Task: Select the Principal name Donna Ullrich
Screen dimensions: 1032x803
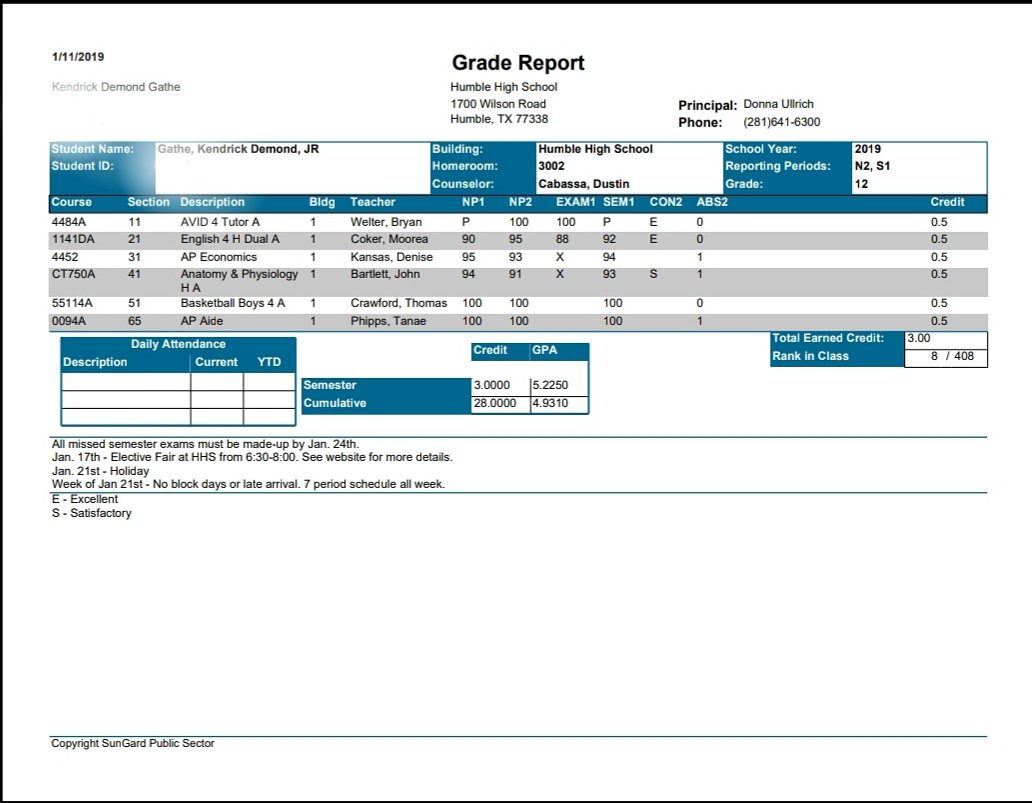Action: coord(778,104)
